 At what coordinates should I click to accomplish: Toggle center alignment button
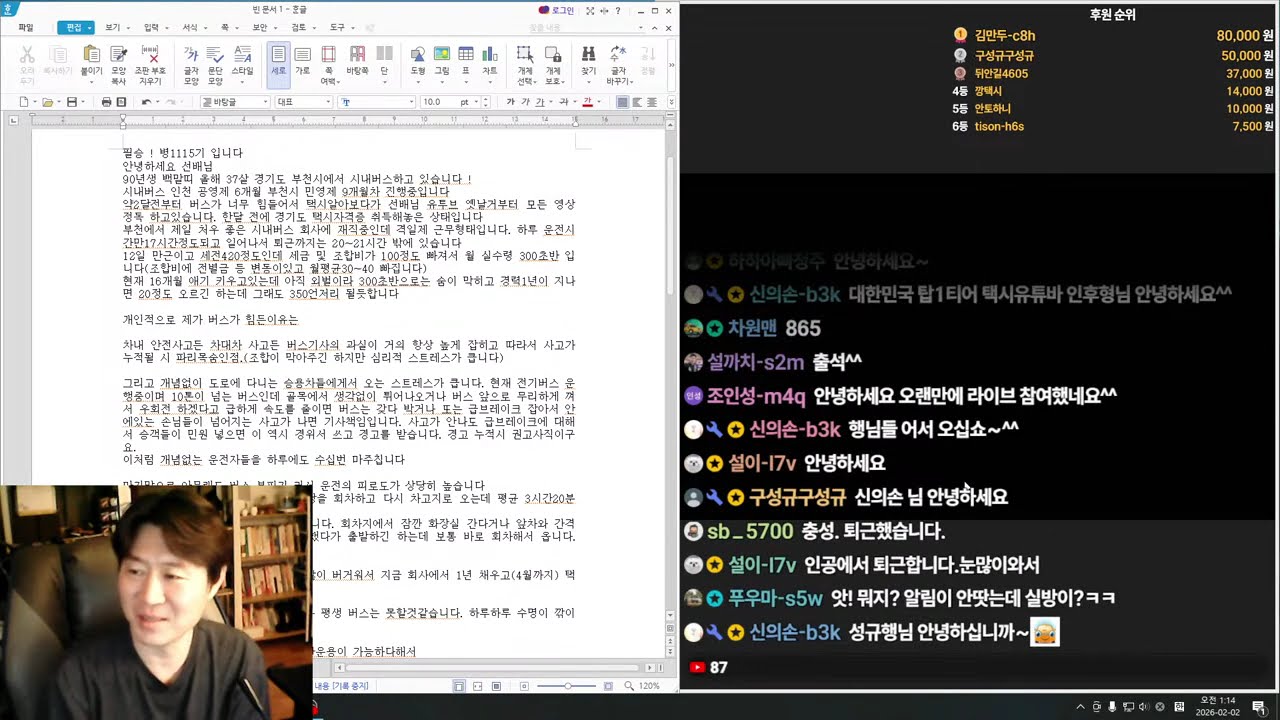click(652, 102)
